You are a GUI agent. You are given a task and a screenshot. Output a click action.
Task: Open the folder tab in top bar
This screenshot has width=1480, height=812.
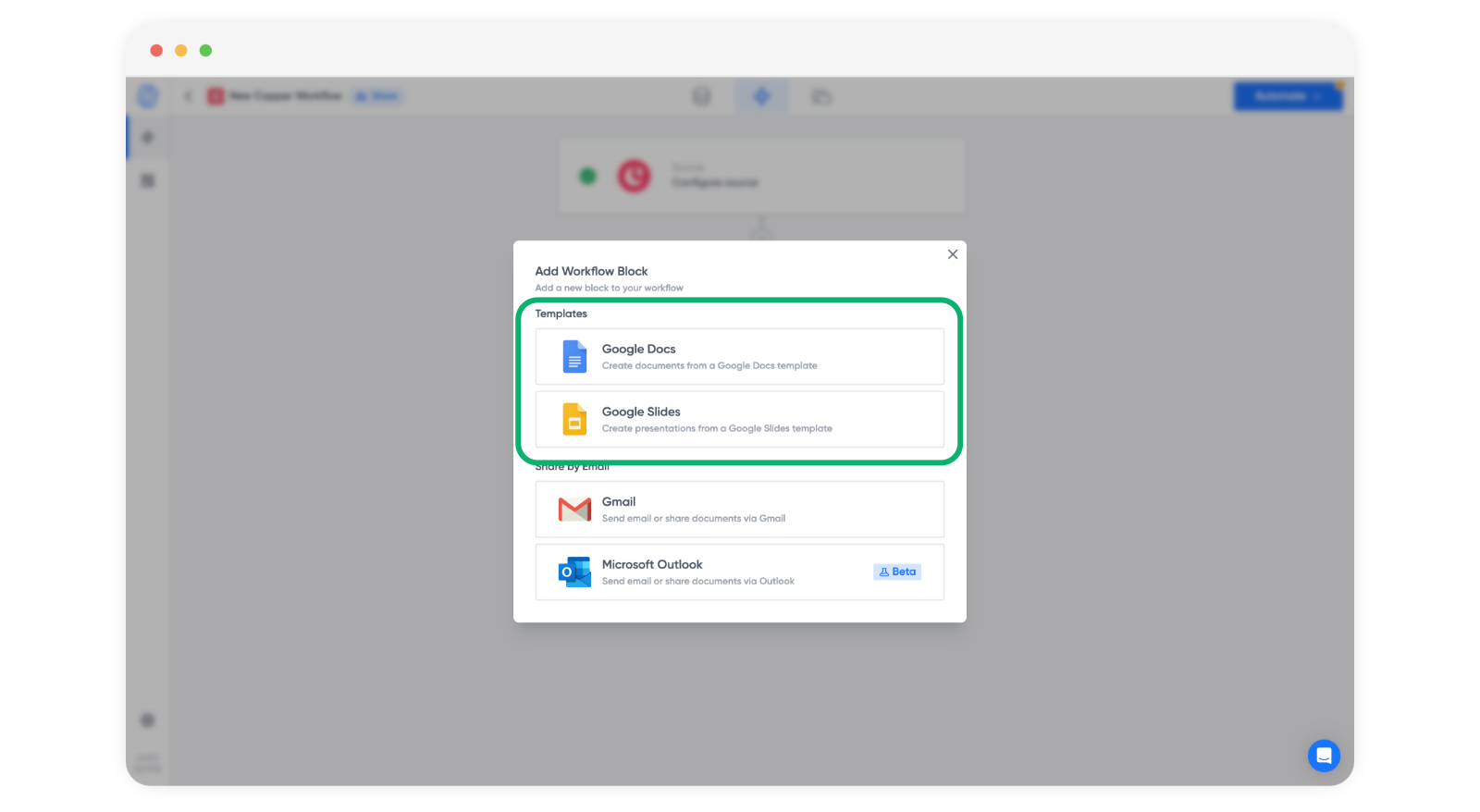(x=821, y=96)
